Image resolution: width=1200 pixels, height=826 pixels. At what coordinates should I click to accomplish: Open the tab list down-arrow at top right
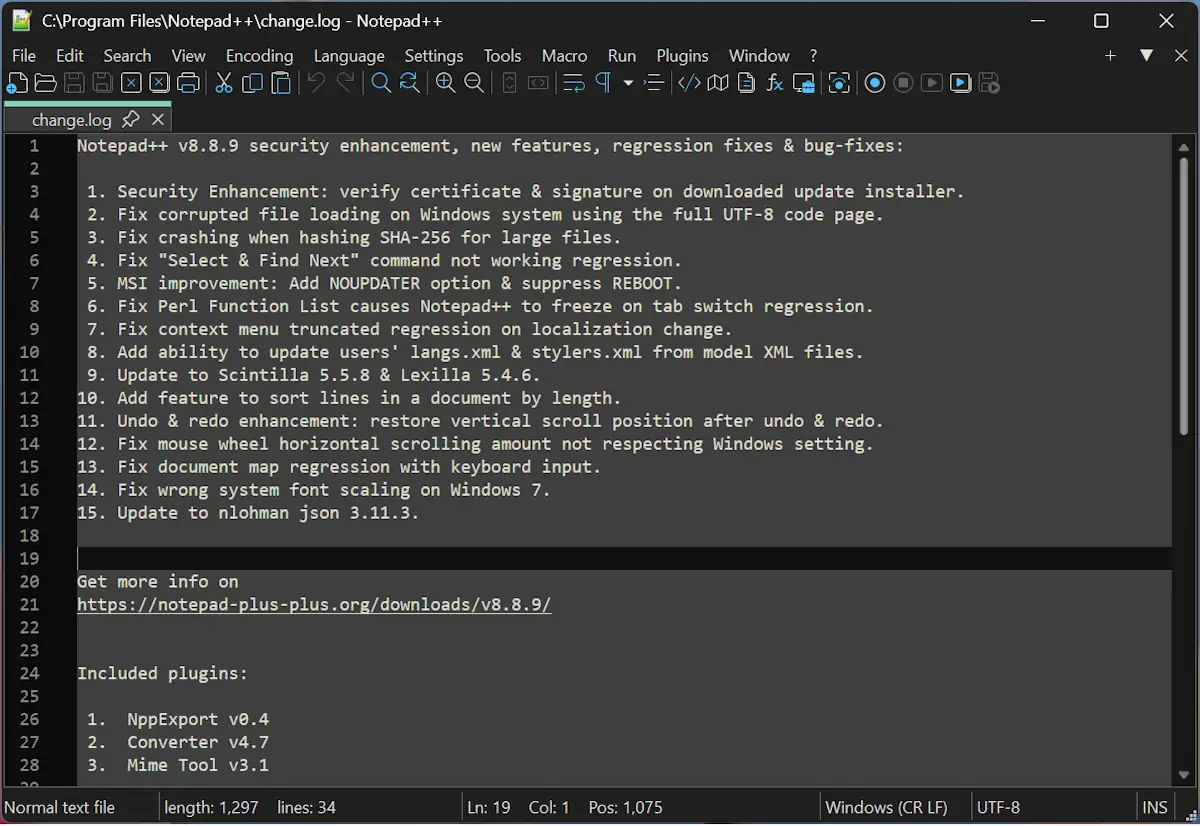[x=1147, y=56]
